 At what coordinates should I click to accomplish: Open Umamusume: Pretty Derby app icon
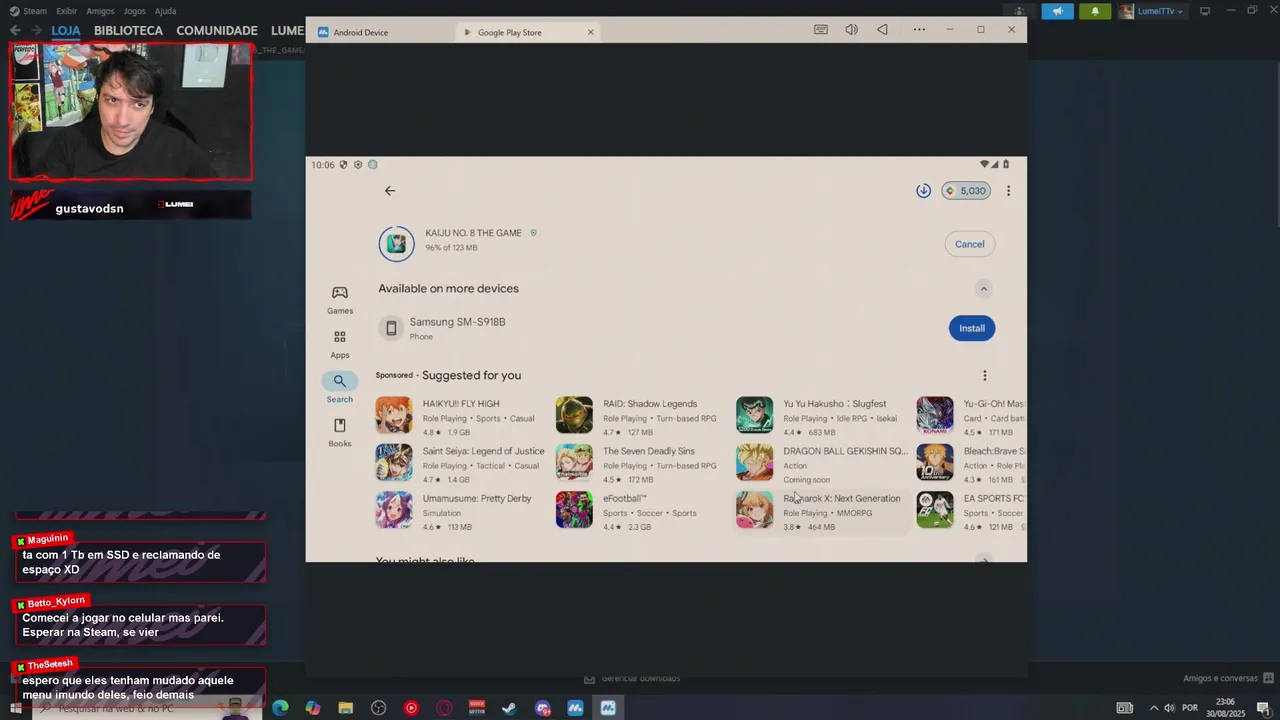[394, 510]
